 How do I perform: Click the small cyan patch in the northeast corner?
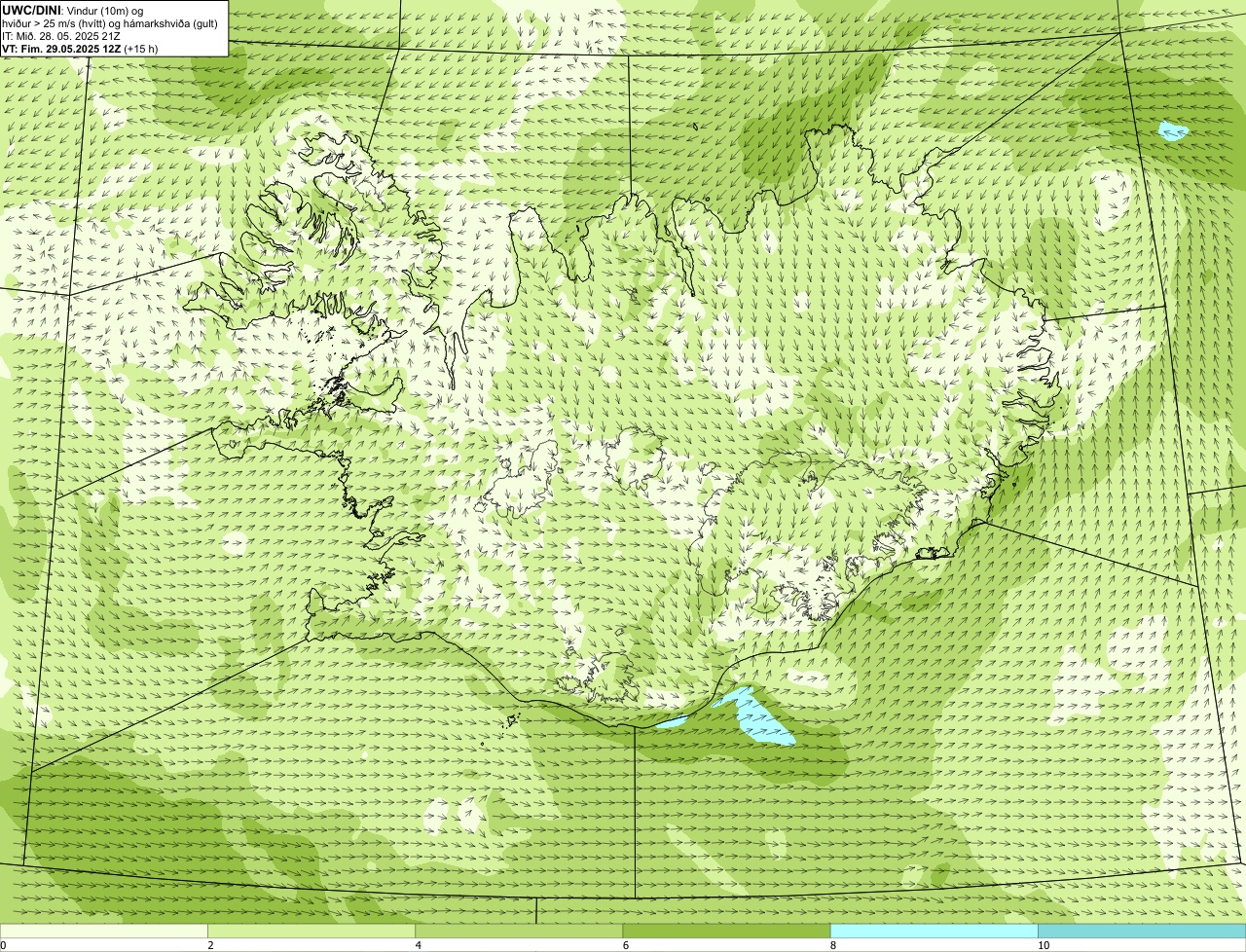[1173, 130]
